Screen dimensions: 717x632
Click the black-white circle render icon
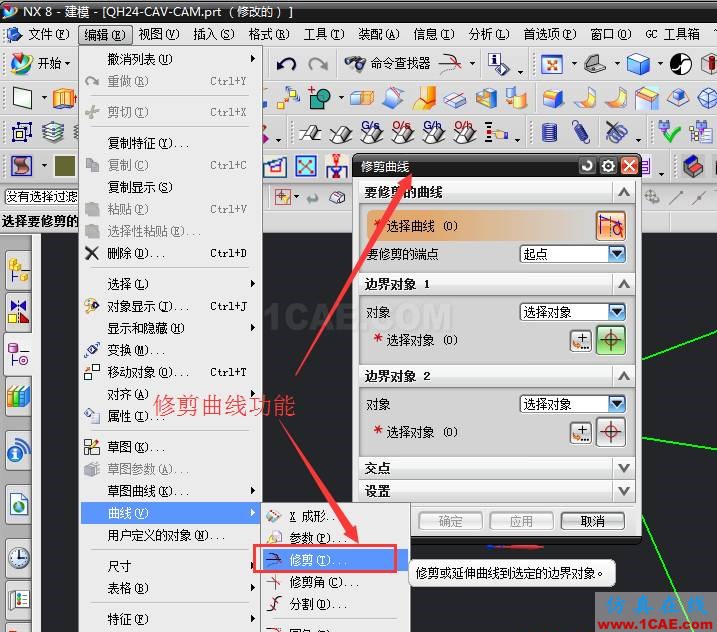pos(680,64)
